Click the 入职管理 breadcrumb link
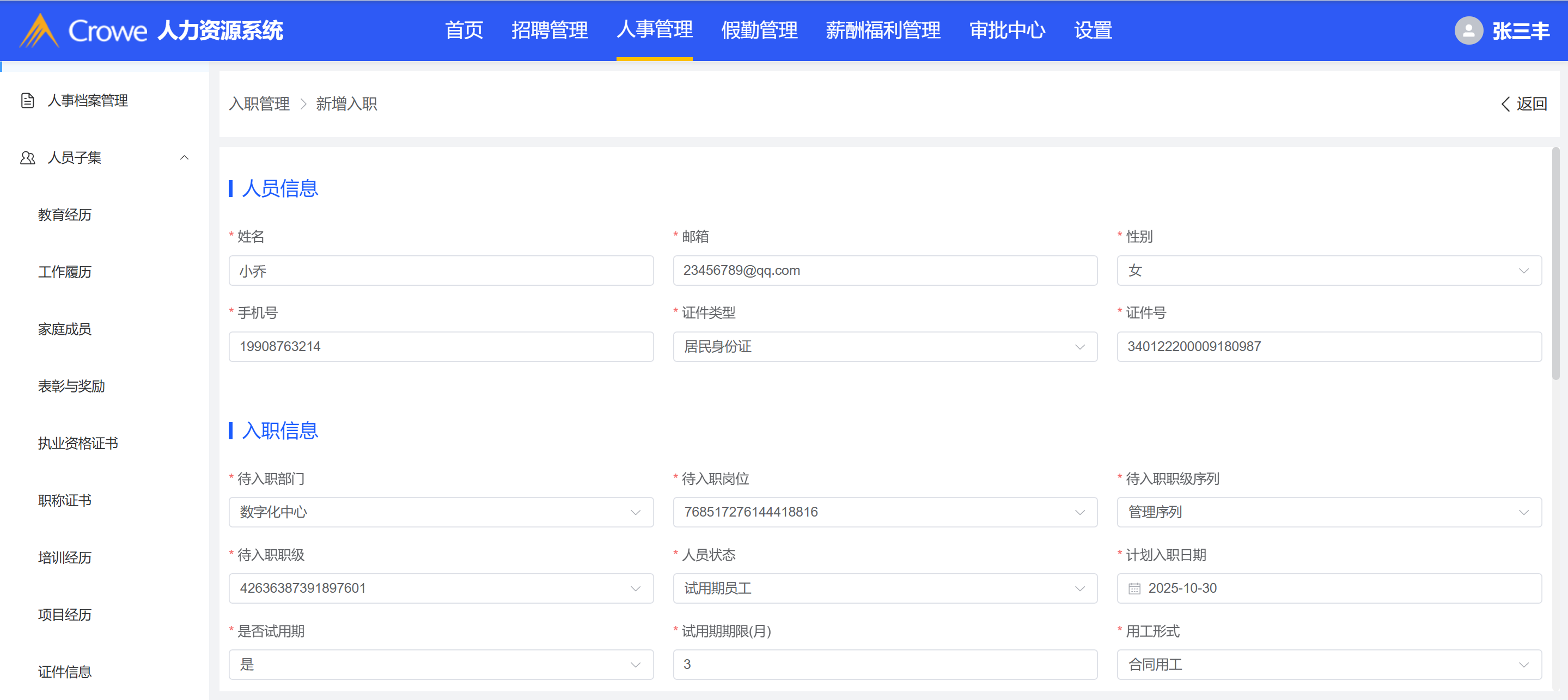 tap(259, 104)
